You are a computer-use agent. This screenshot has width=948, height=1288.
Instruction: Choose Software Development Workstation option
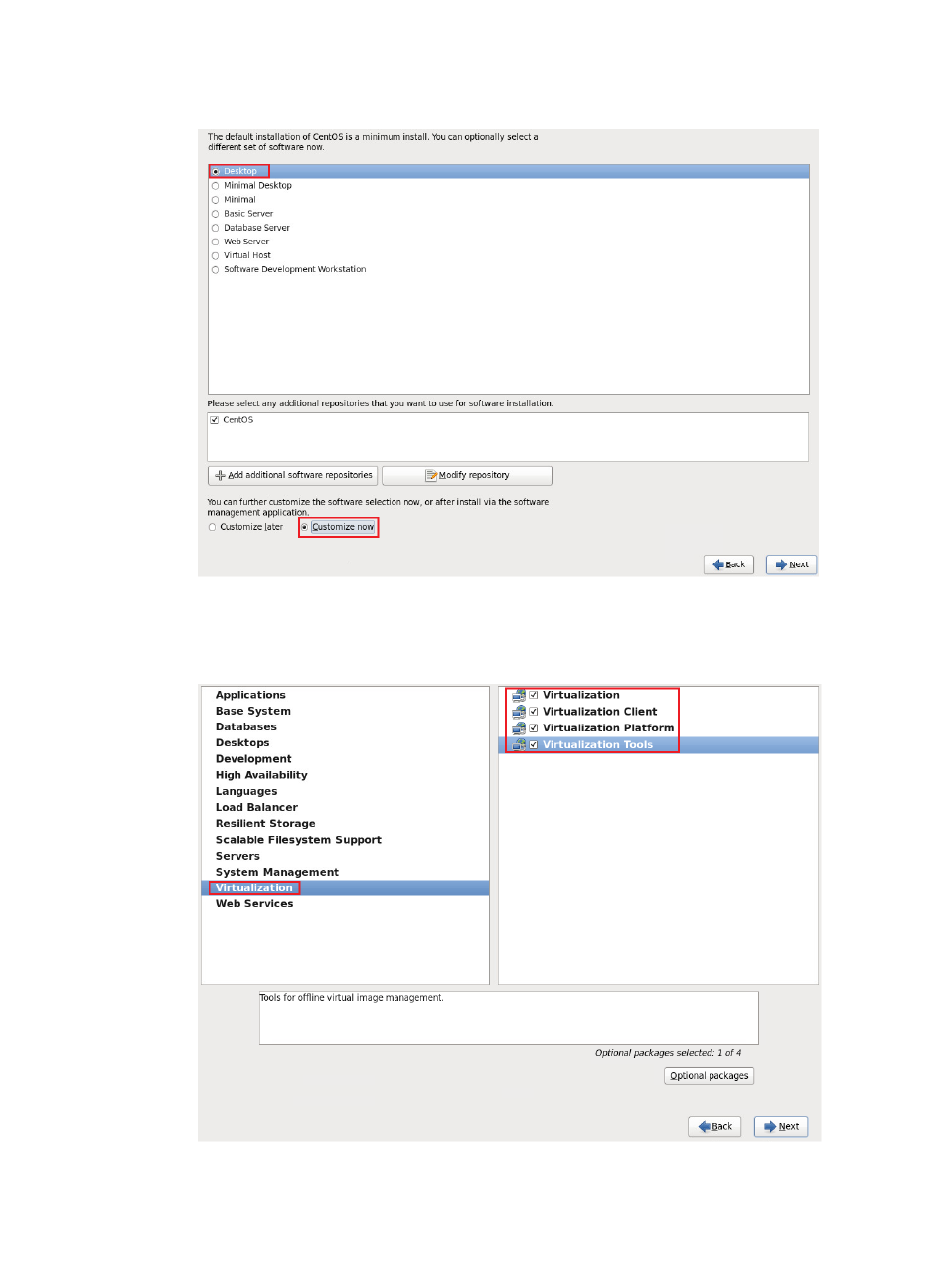click(215, 269)
